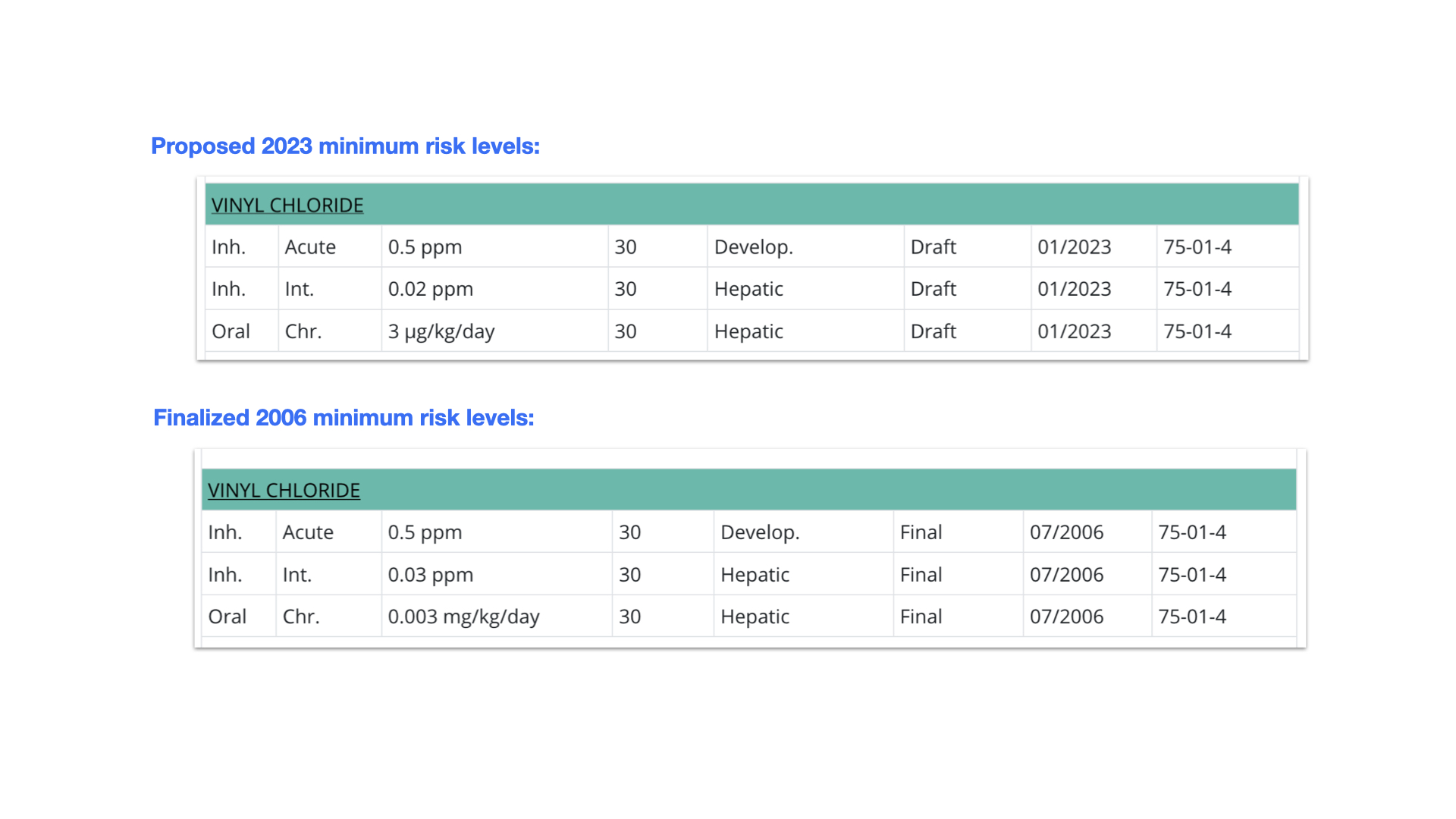Click the Proposed 2023 minimum risk levels heading
The width and height of the screenshot is (1456, 819).
(x=345, y=146)
